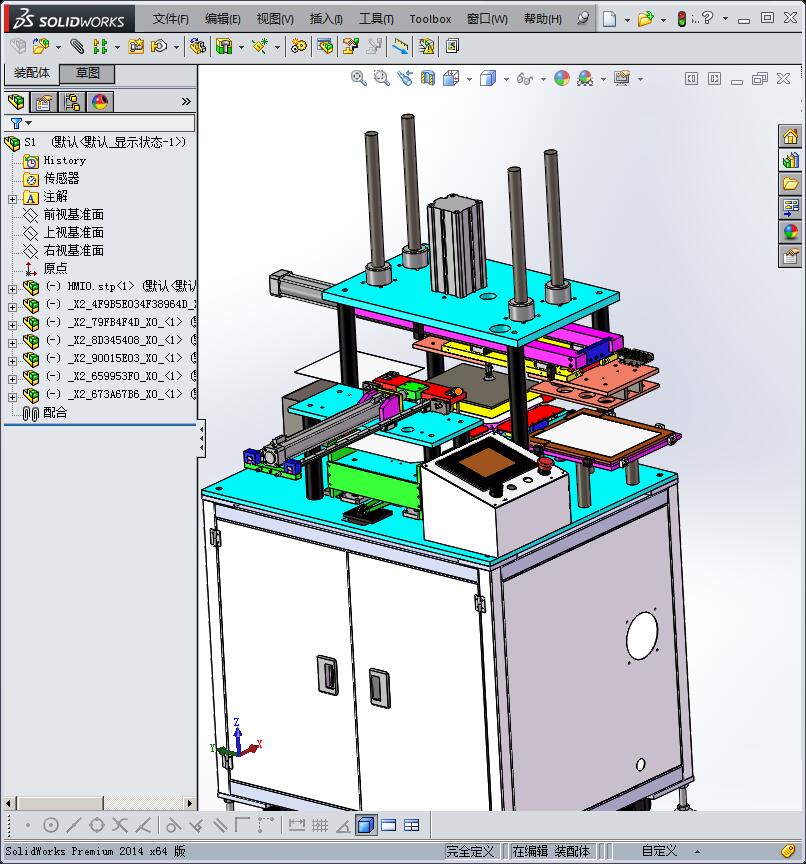Open the 视图(V) menu

[275, 19]
